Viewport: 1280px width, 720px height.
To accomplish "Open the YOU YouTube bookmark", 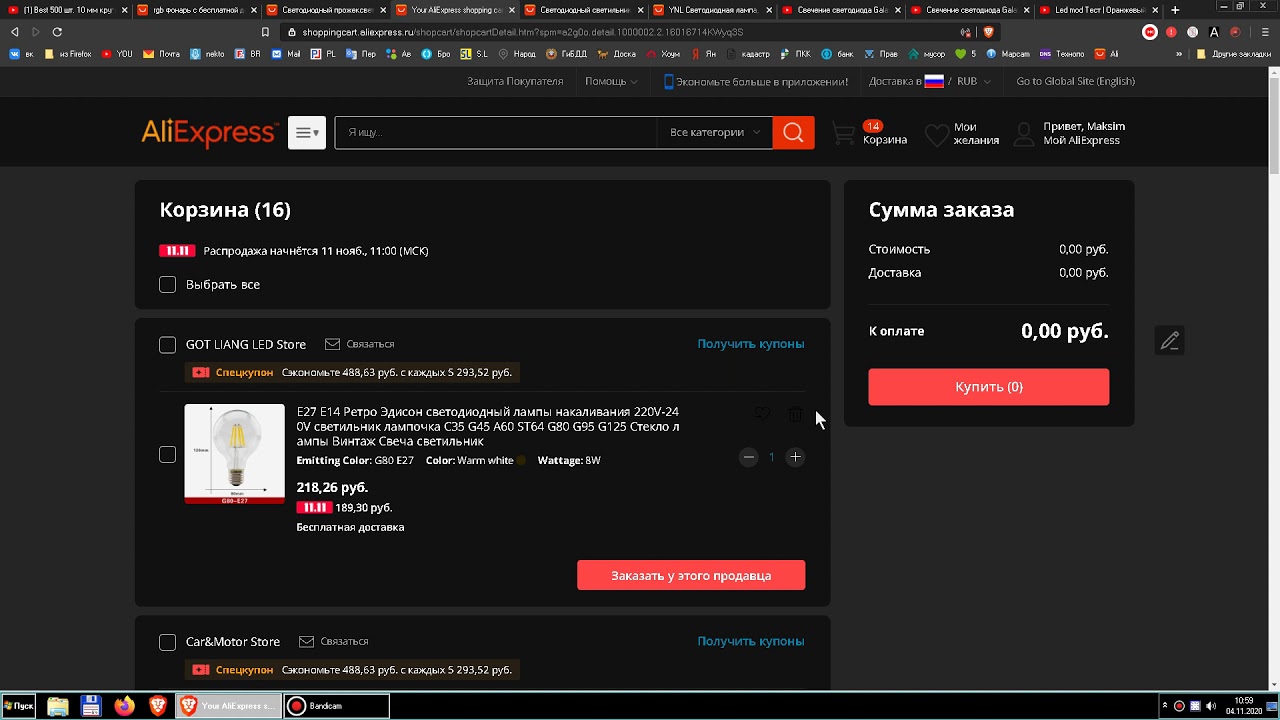I will coord(116,54).
